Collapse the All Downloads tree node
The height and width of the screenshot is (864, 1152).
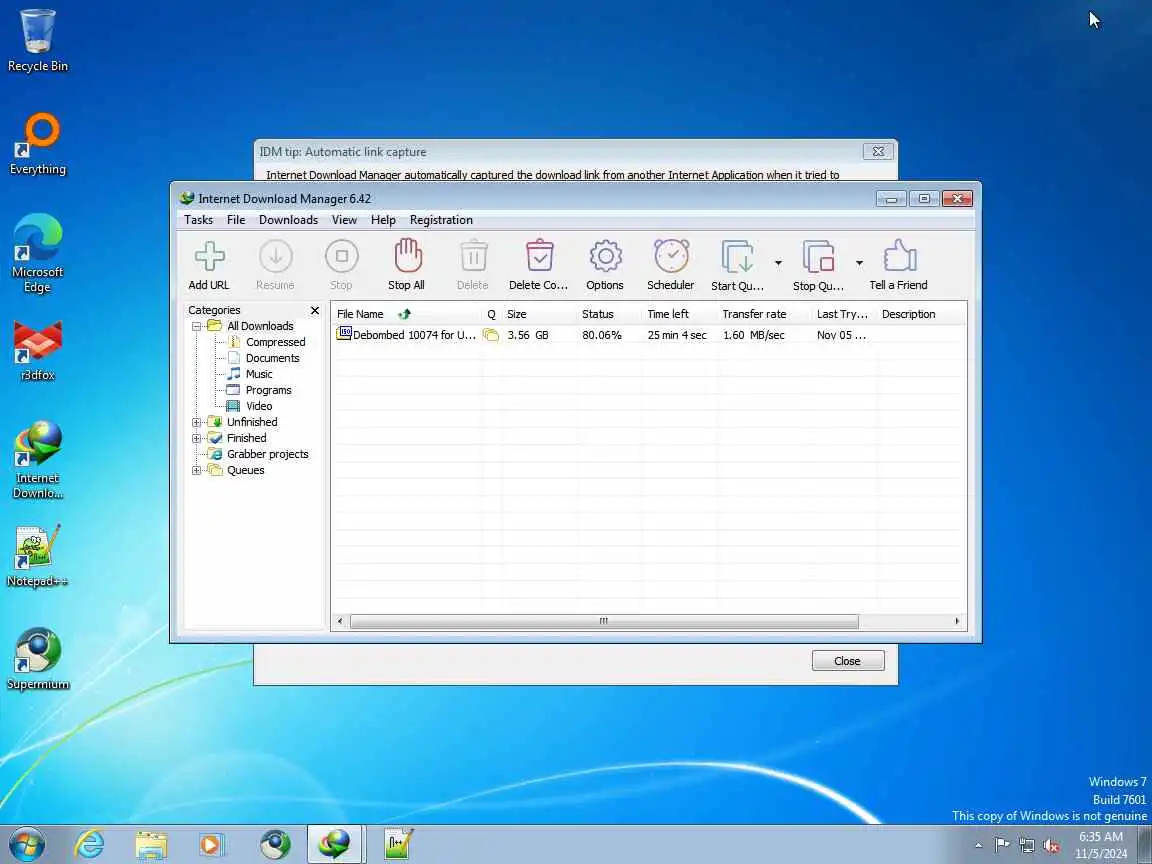coord(196,326)
